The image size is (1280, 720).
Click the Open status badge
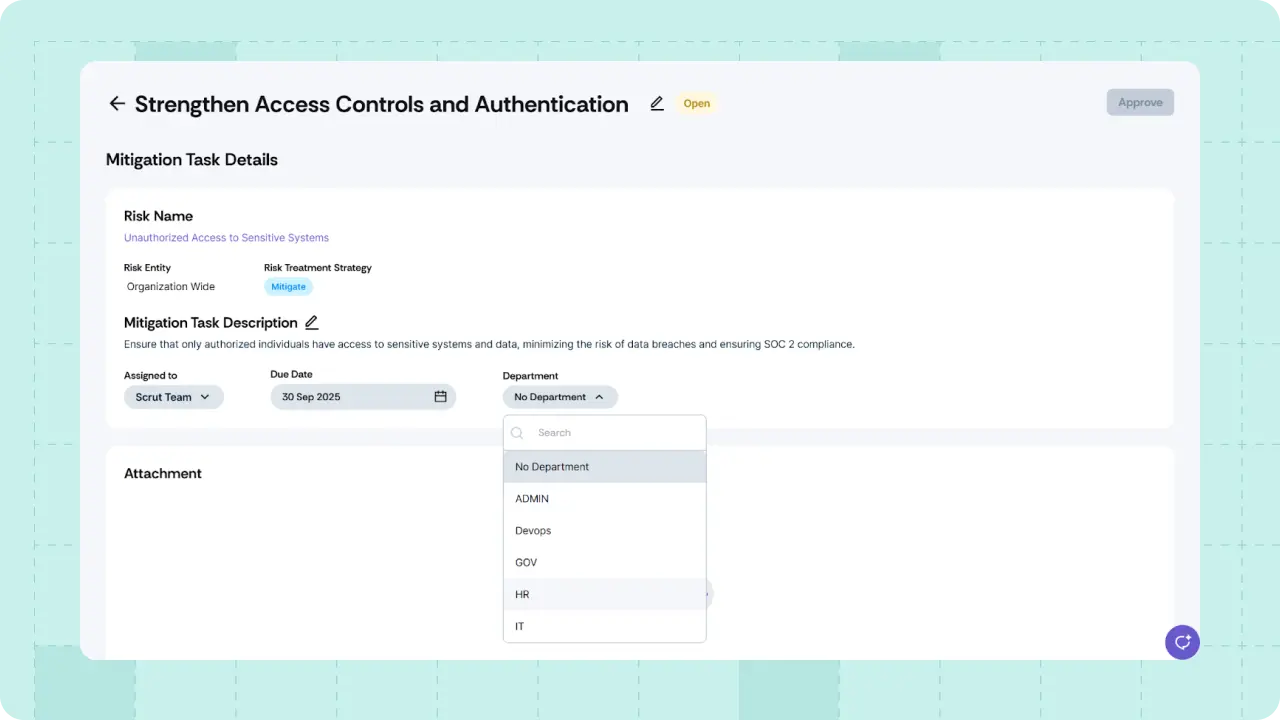[696, 103]
